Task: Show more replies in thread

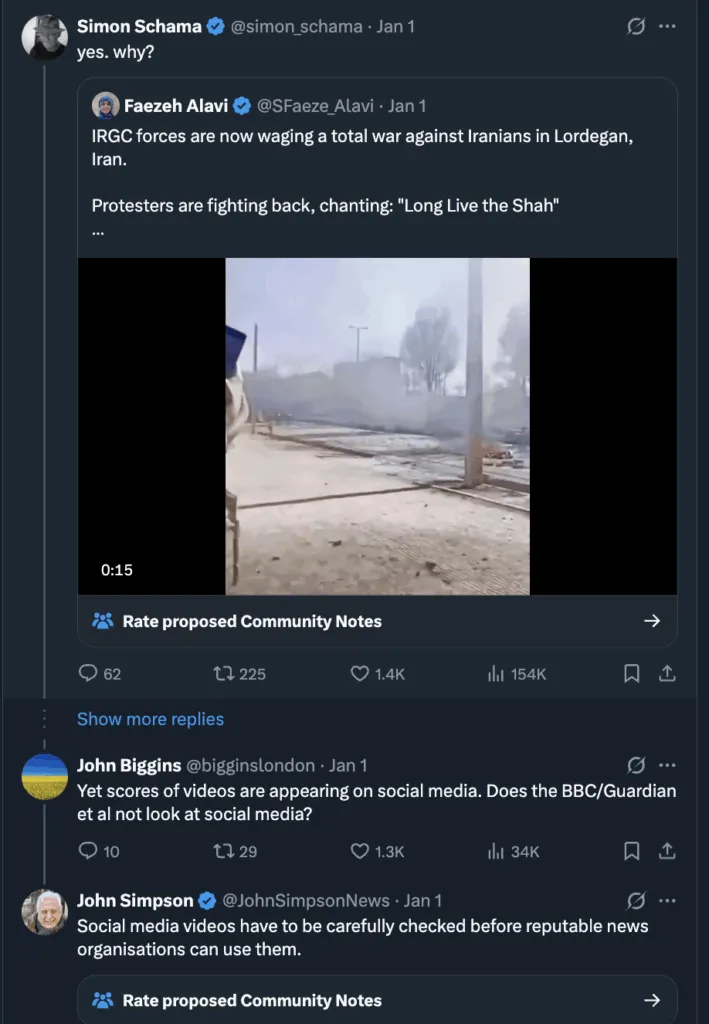Action: pos(150,719)
